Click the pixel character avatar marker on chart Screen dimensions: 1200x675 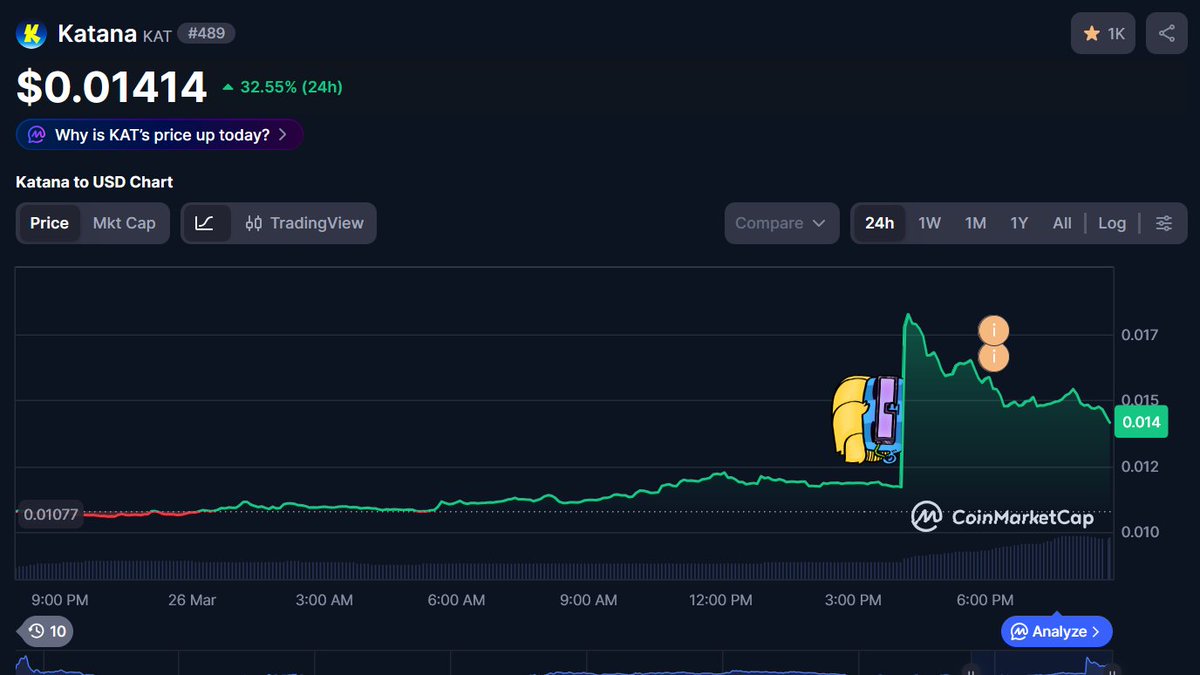pos(866,420)
